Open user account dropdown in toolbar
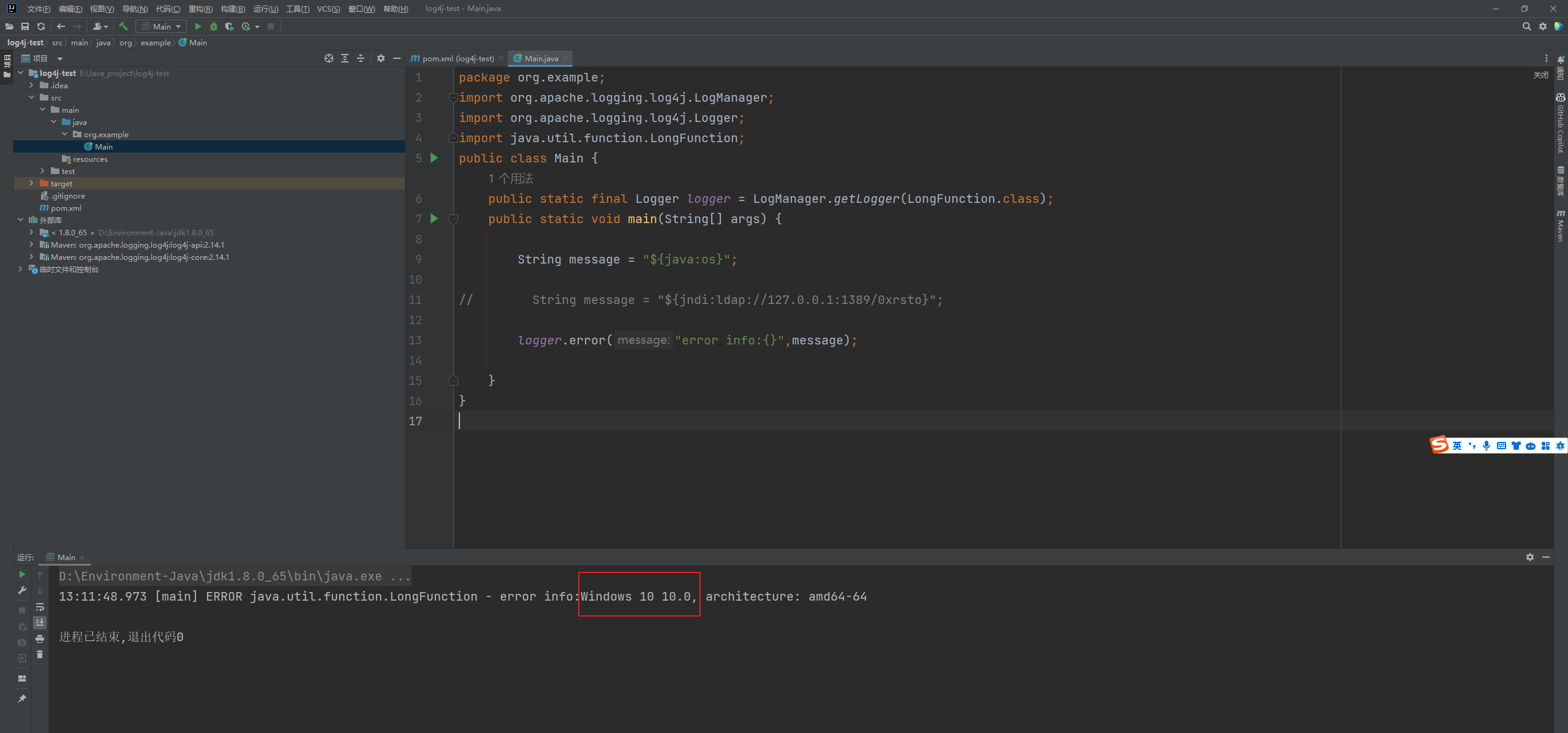Viewport: 1568px width, 733px height. tap(100, 26)
